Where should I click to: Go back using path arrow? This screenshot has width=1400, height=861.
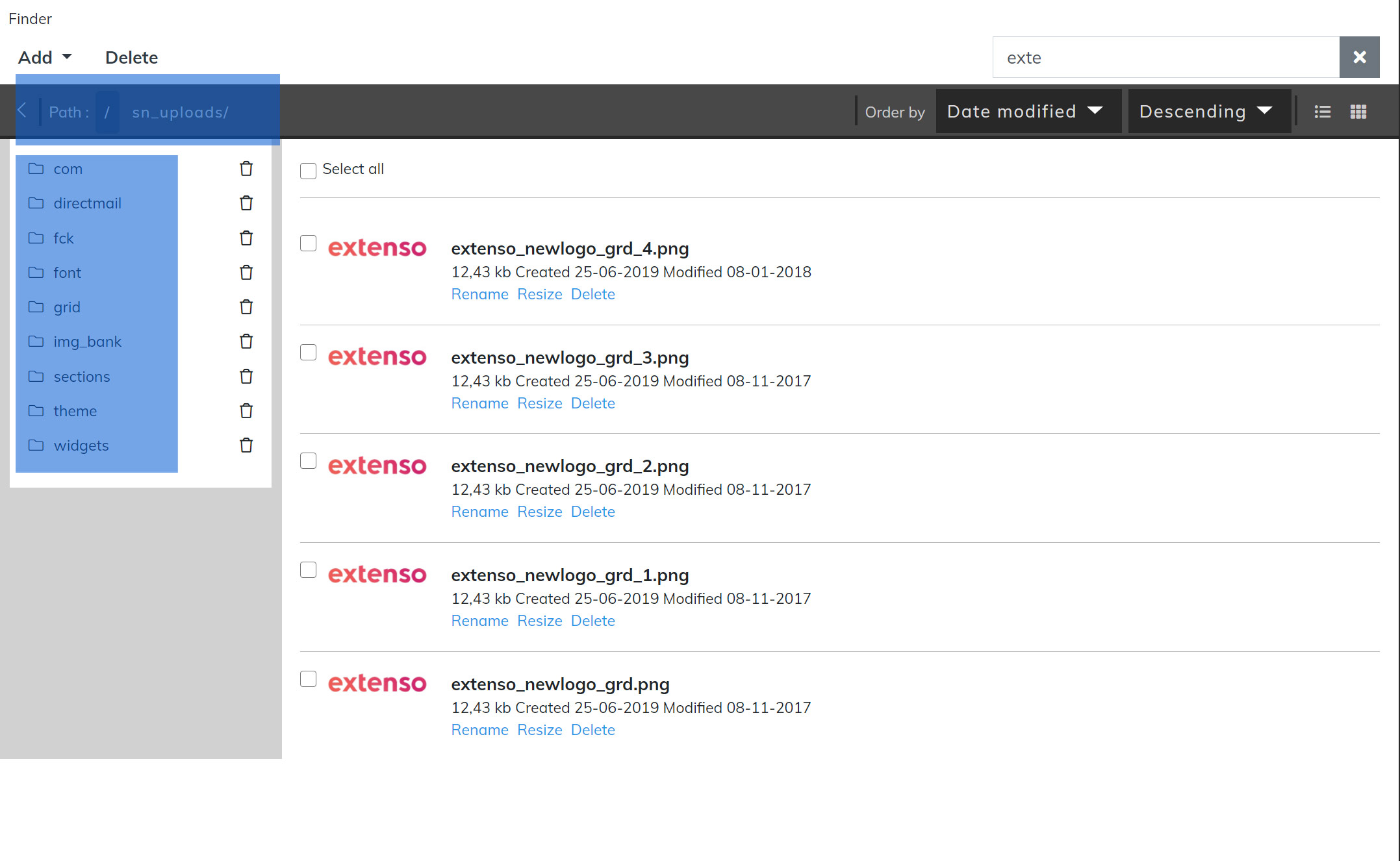[x=22, y=110]
